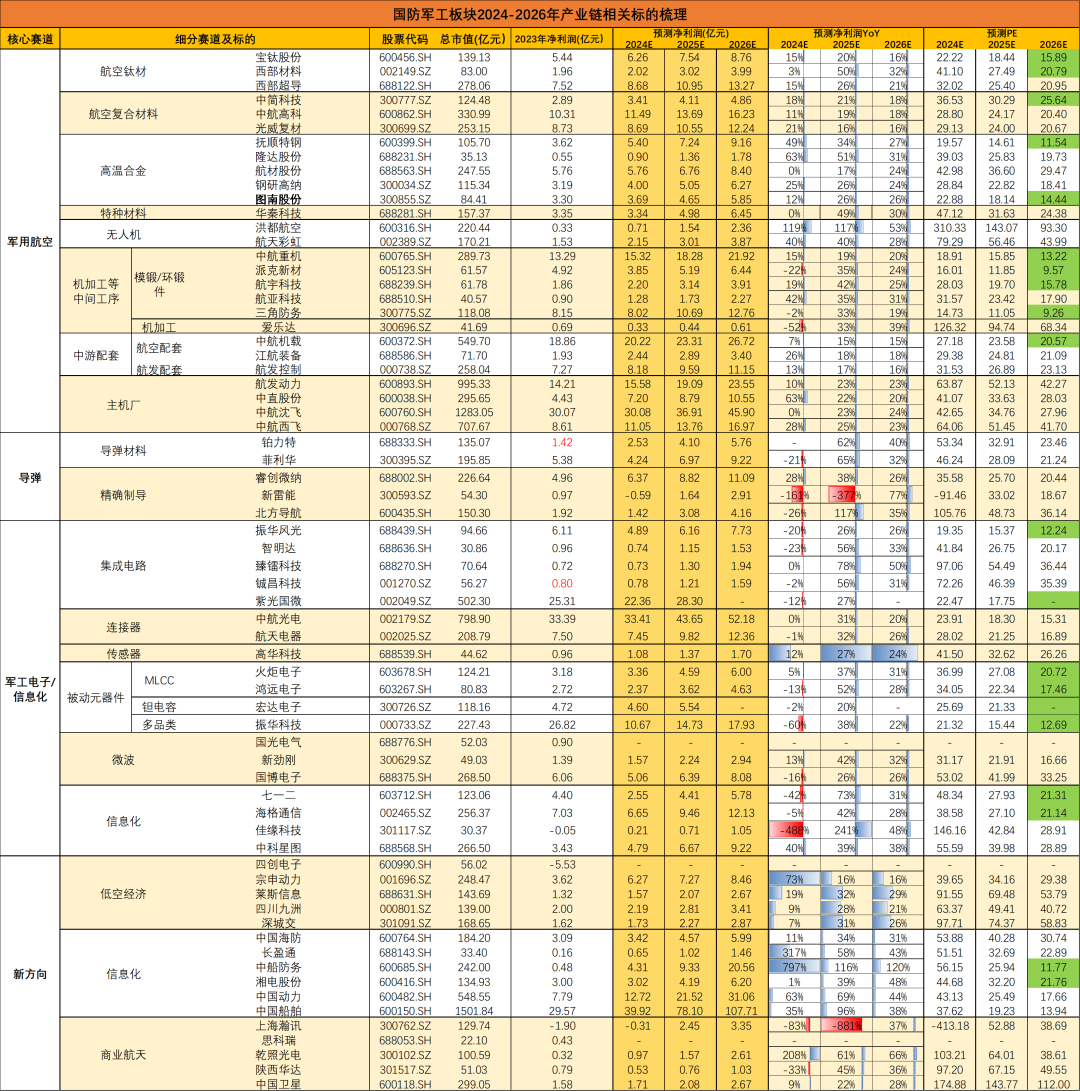Click the stock name 中航重机

click(x=278, y=256)
